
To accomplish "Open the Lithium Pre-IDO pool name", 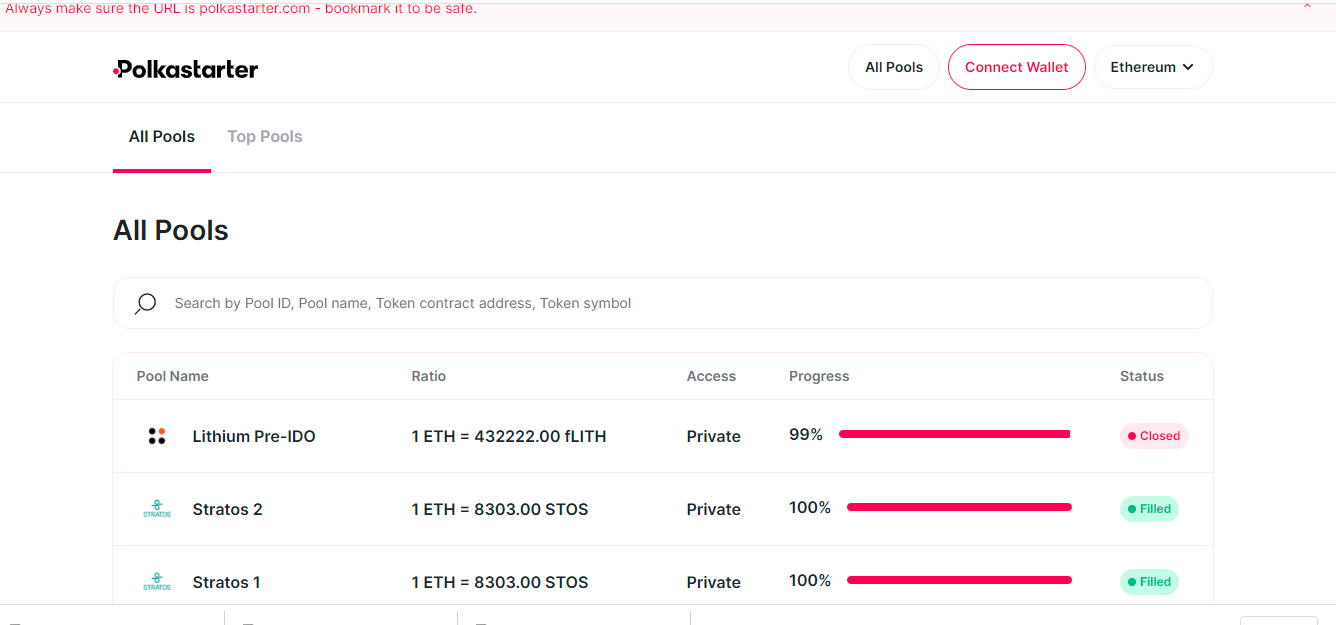I will (254, 436).
